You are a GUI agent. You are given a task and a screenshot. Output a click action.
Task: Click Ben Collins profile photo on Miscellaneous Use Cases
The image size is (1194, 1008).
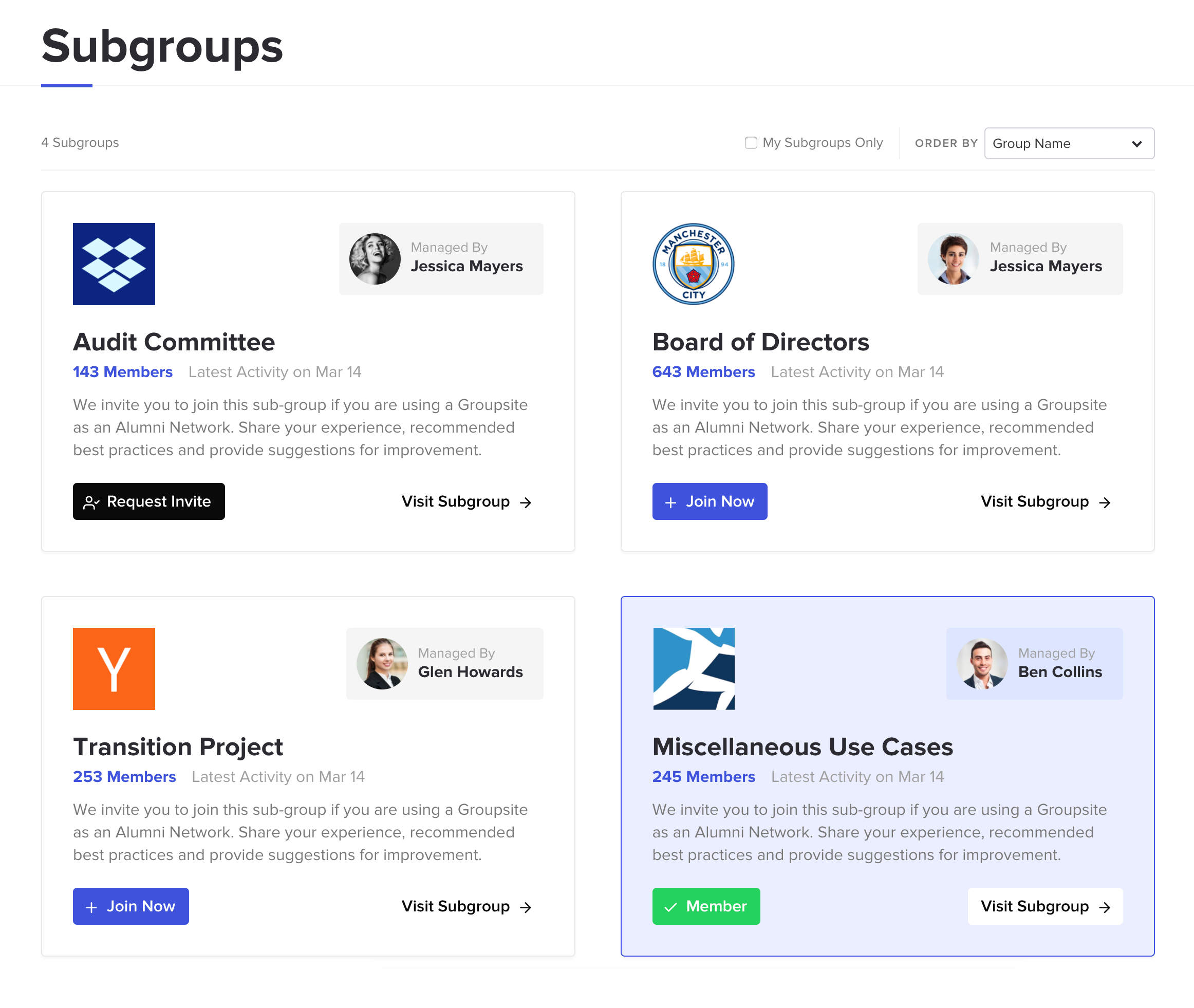981,669
